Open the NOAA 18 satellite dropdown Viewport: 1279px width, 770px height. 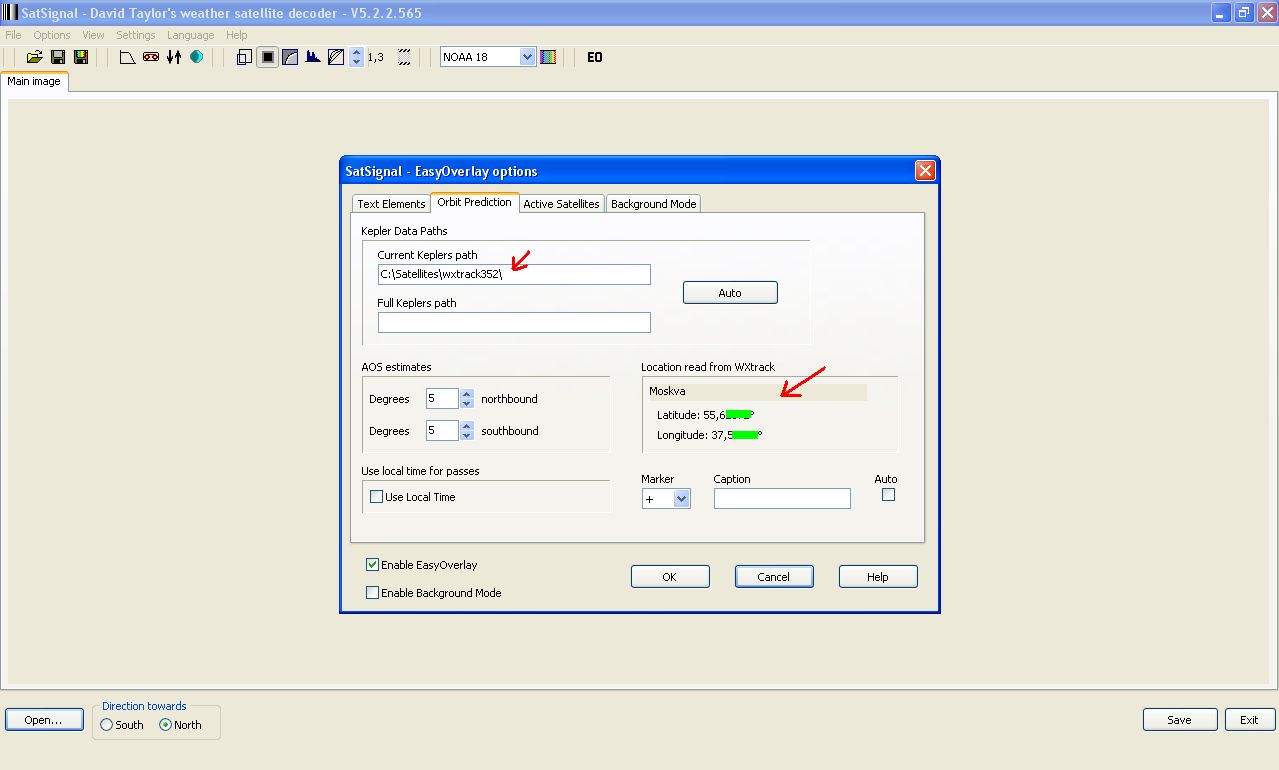click(528, 57)
